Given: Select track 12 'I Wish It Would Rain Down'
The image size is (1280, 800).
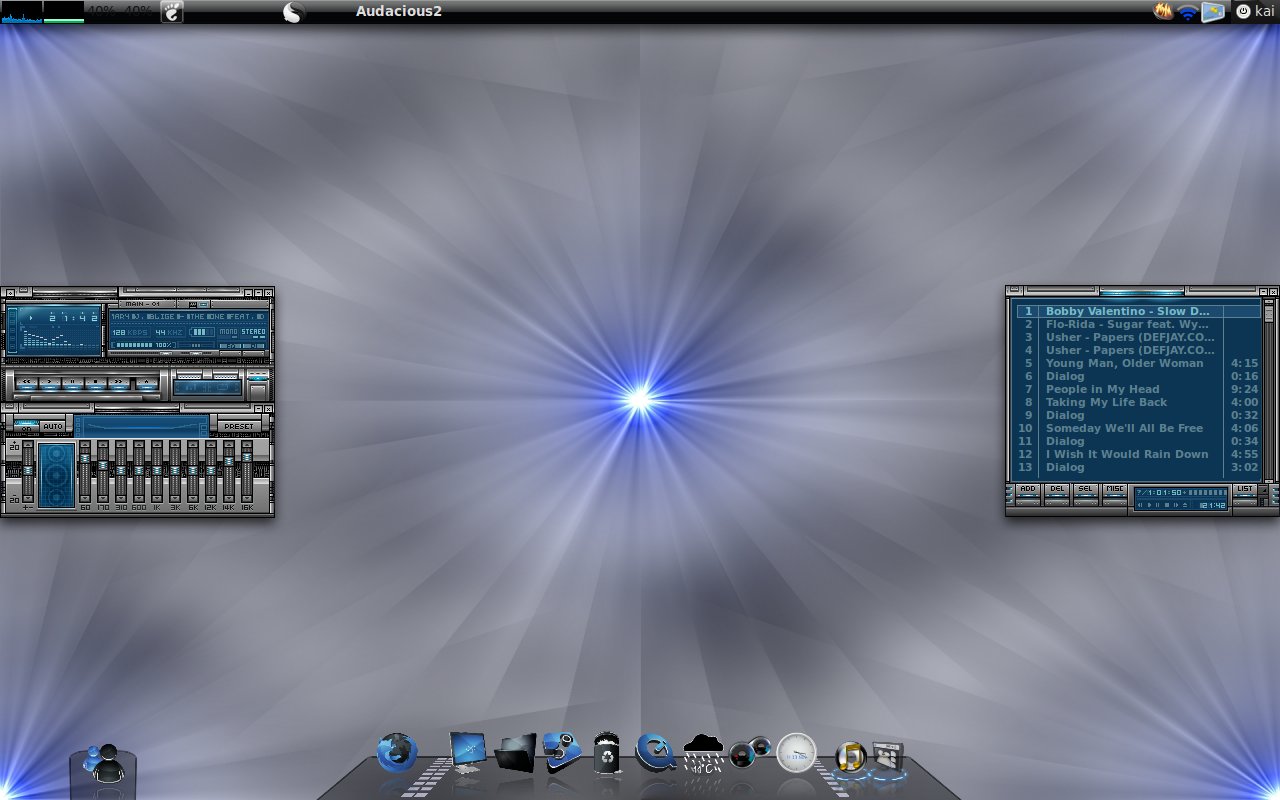Looking at the screenshot, I should (1138, 454).
